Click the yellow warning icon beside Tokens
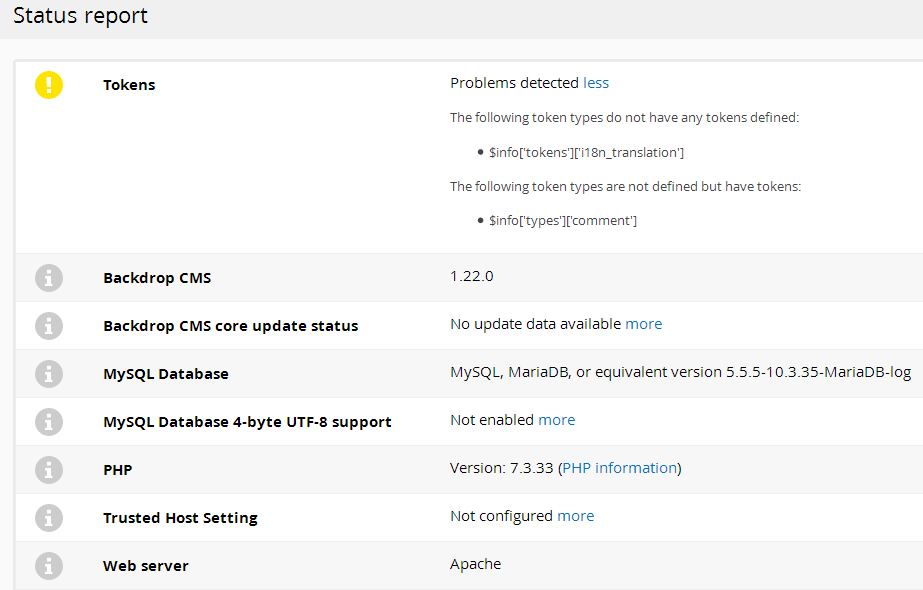The height and width of the screenshot is (590, 923). tap(49, 85)
